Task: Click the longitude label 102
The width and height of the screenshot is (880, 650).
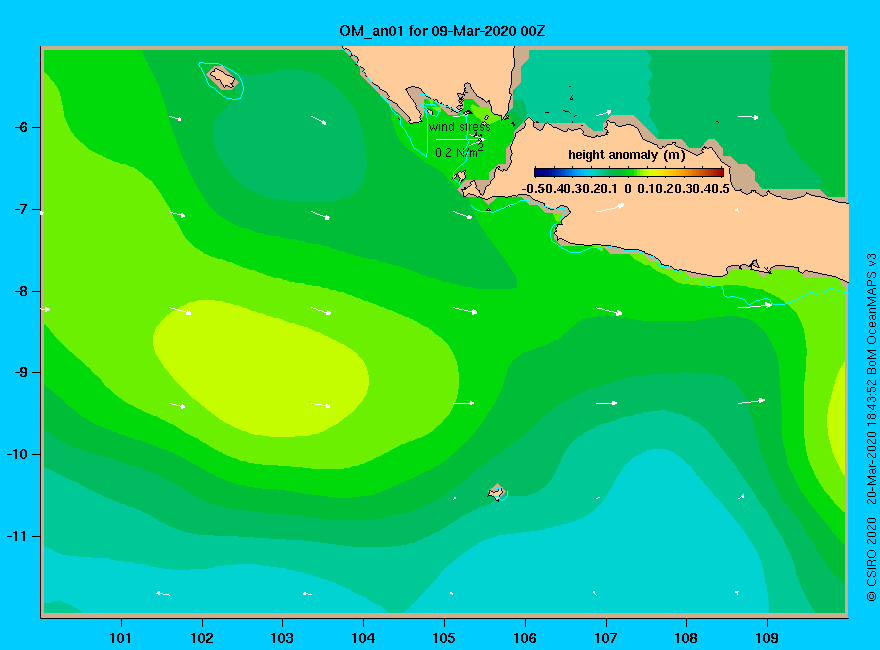Action: pyautogui.click(x=201, y=638)
